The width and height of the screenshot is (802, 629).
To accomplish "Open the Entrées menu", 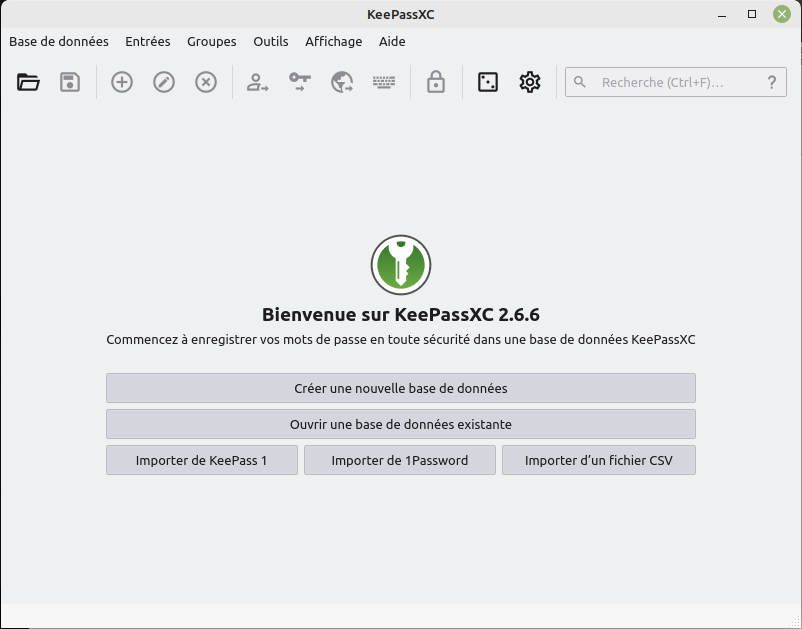I will point(148,41).
